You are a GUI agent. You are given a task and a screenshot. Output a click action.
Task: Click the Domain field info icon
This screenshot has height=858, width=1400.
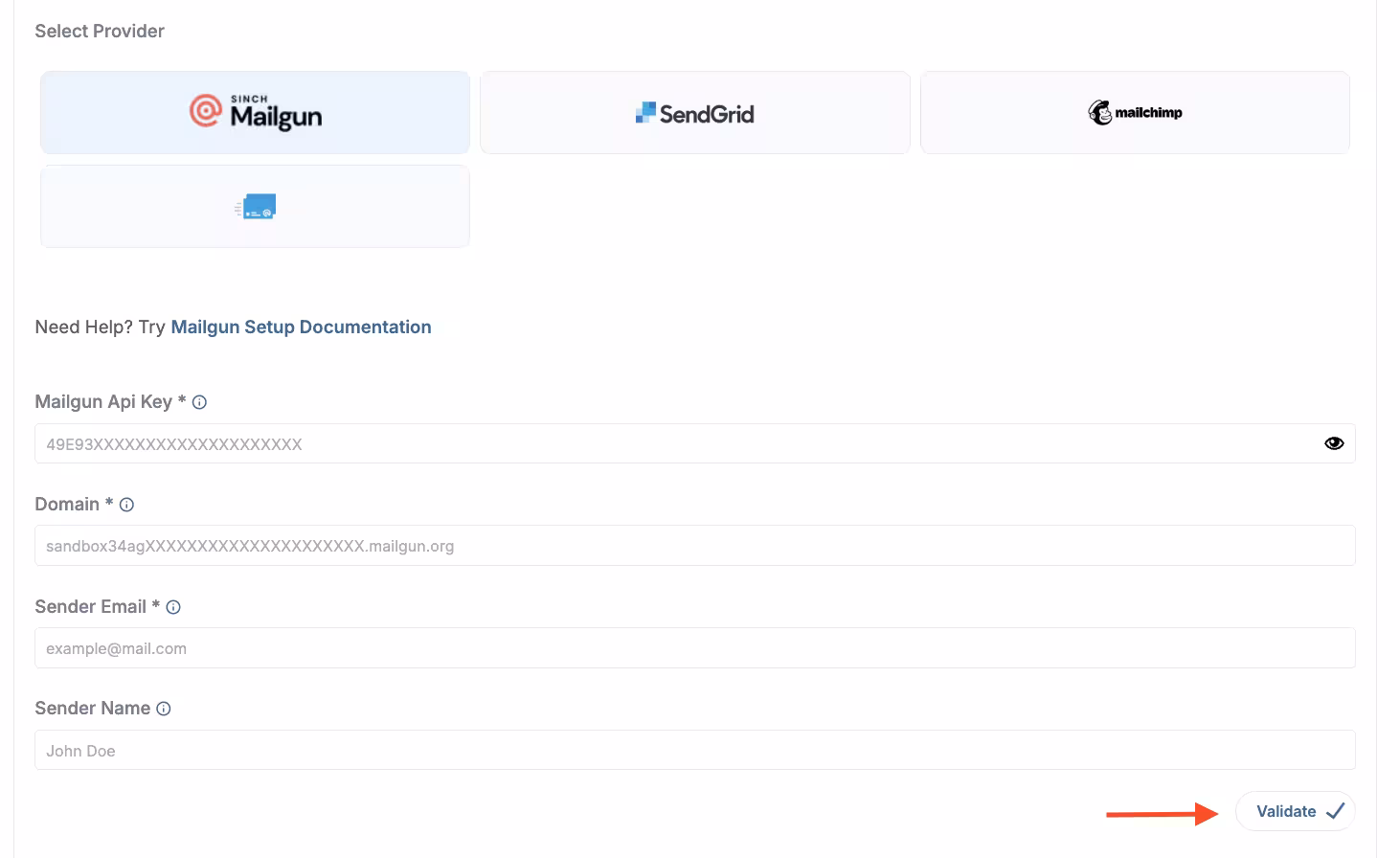coord(126,505)
